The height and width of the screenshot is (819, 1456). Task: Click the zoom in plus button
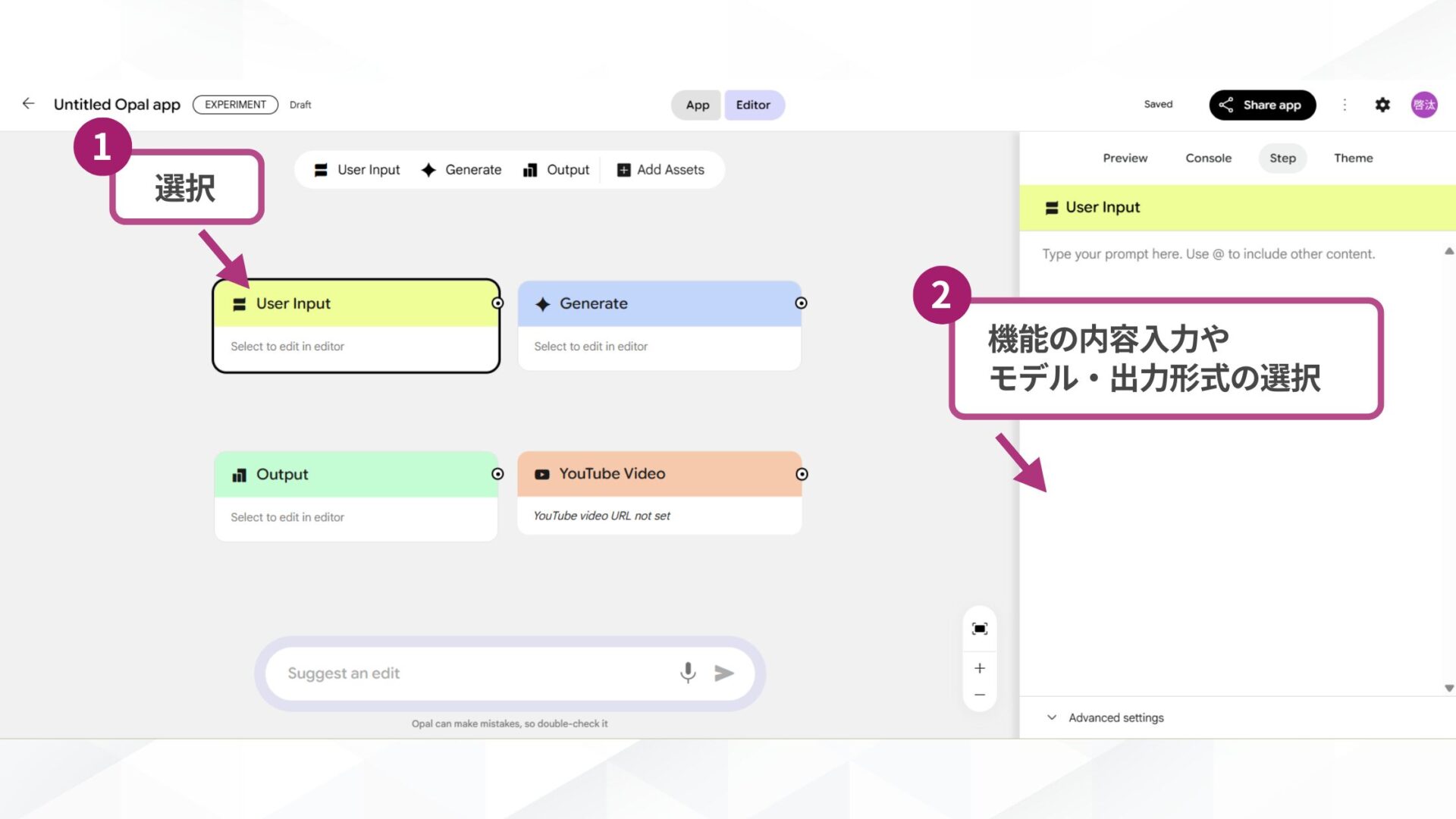(979, 667)
